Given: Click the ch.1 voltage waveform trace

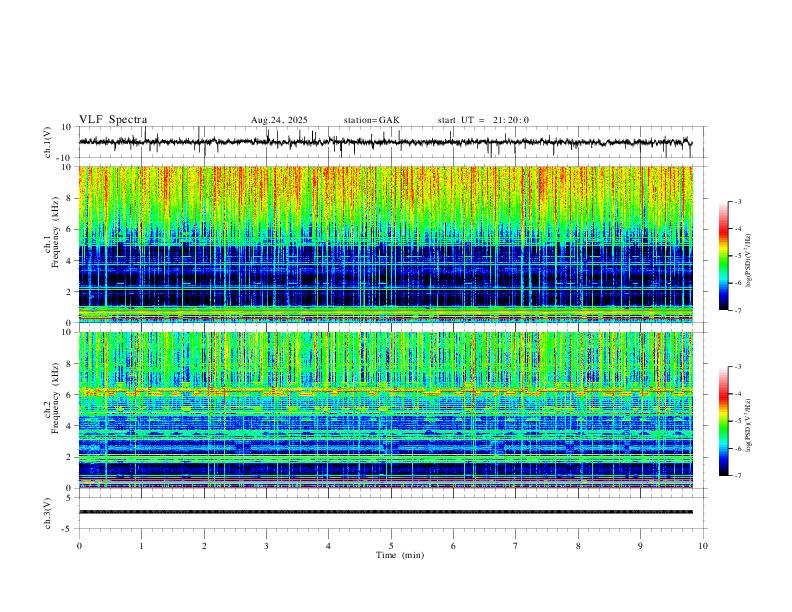Looking at the screenshot, I should [x=386, y=142].
